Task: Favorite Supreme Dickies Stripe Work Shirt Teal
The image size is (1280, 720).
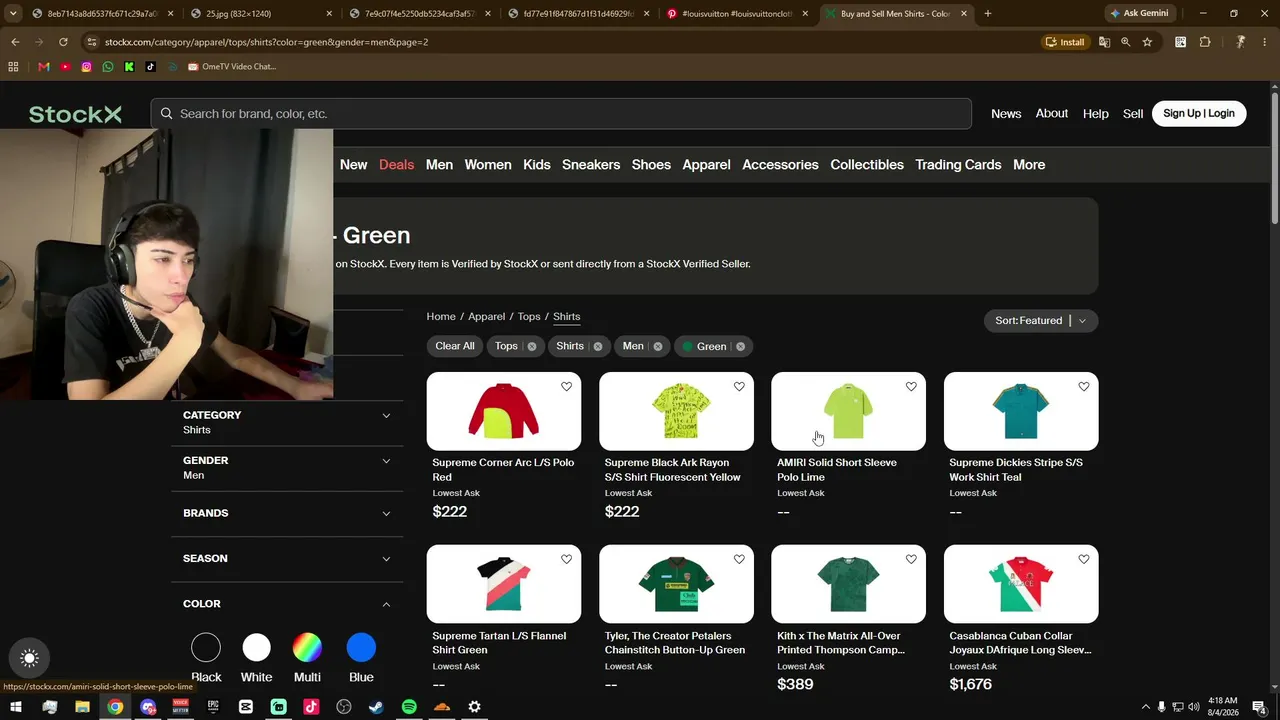Action: tap(1084, 387)
